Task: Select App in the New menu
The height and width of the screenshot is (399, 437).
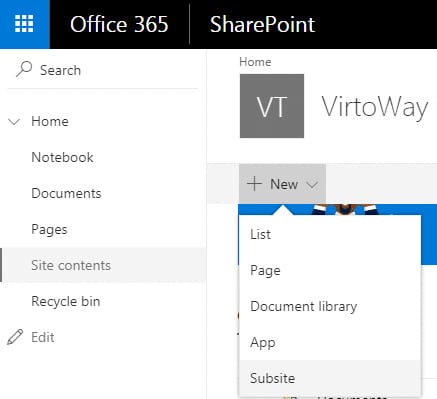Action: tap(330, 342)
